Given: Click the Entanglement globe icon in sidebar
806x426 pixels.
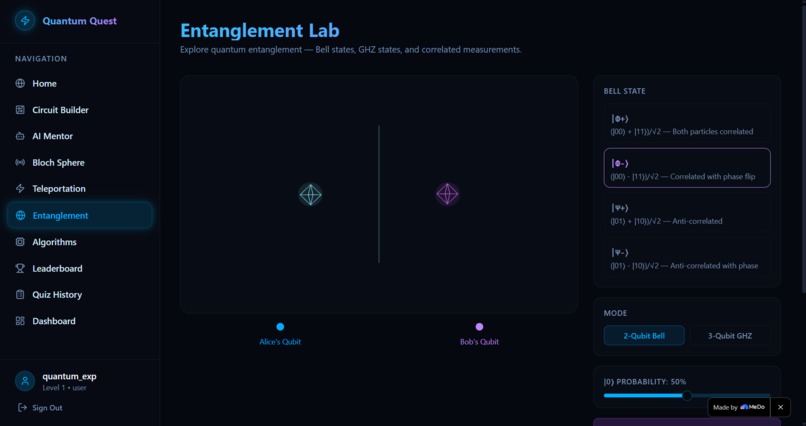Looking at the screenshot, I should click(x=21, y=215).
